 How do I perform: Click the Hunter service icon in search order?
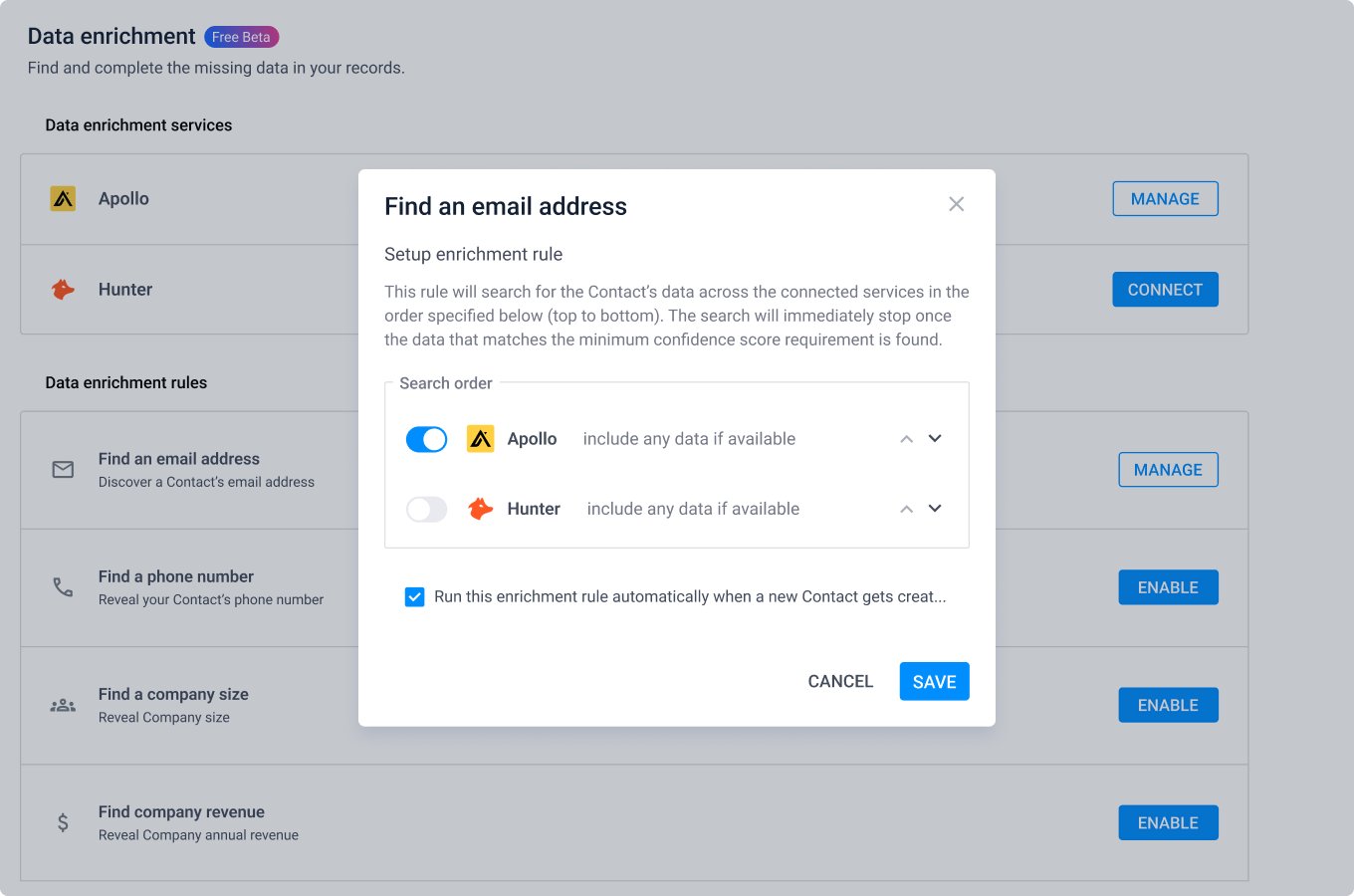coord(480,509)
